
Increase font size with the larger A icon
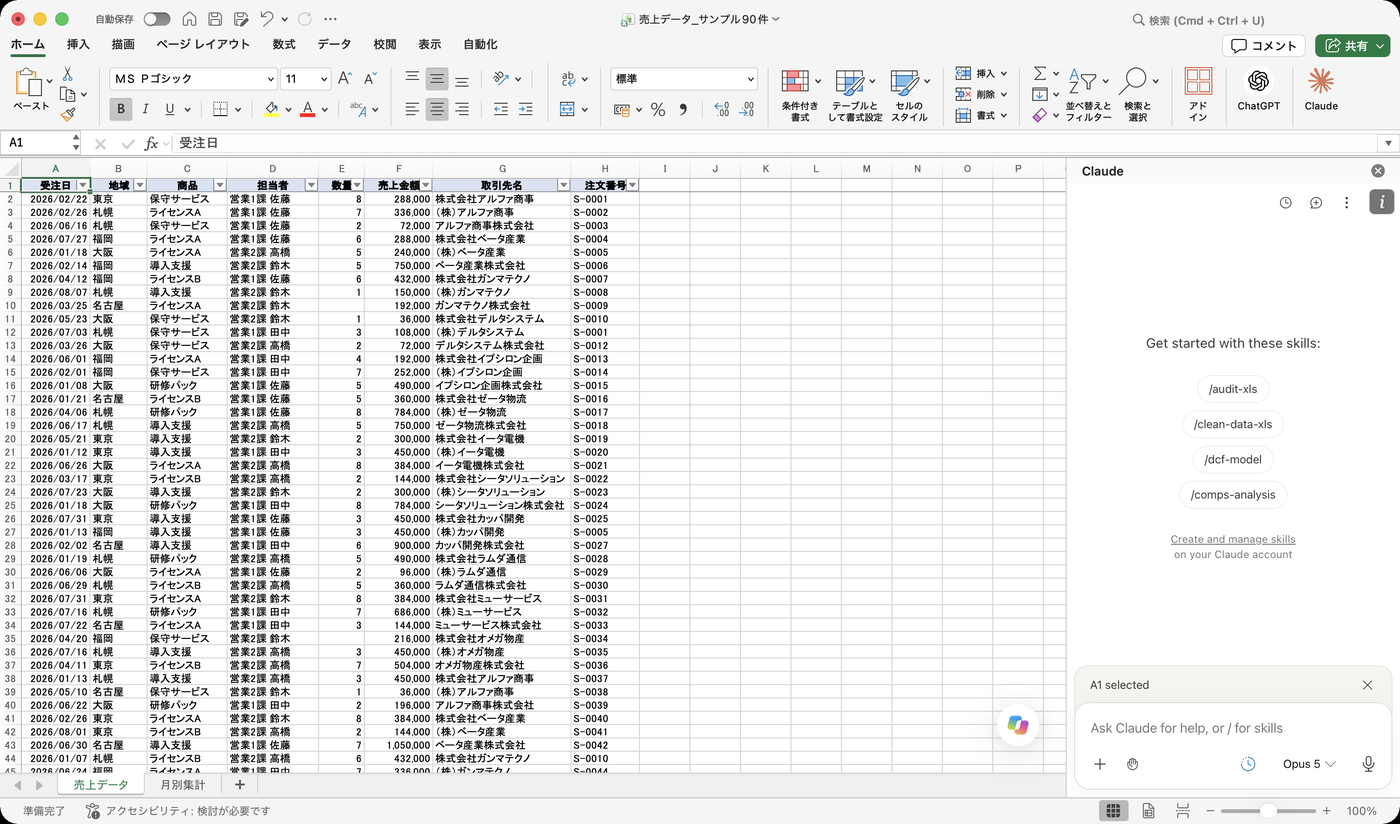coord(345,79)
